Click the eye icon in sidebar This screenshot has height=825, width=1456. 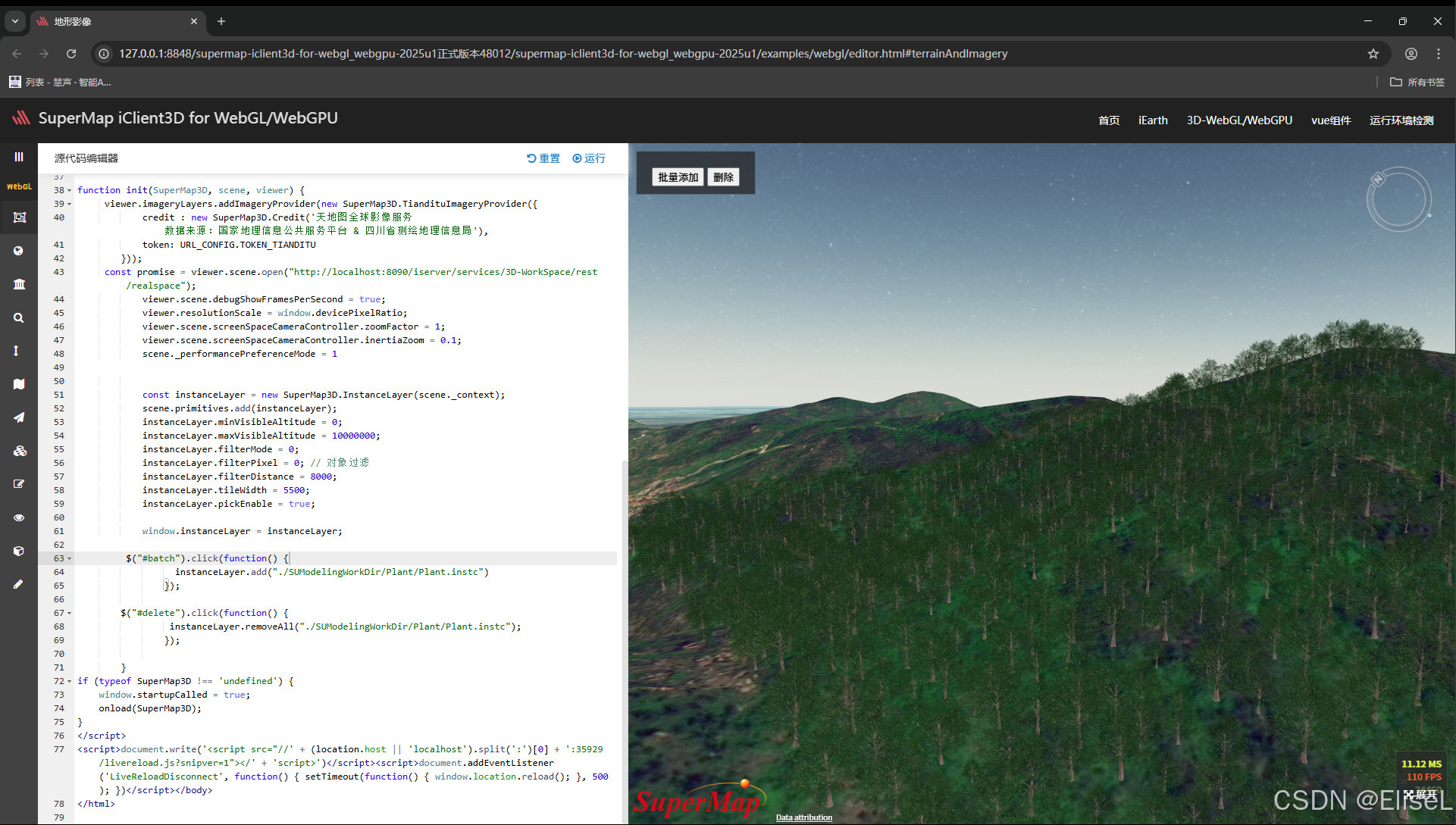[19, 517]
